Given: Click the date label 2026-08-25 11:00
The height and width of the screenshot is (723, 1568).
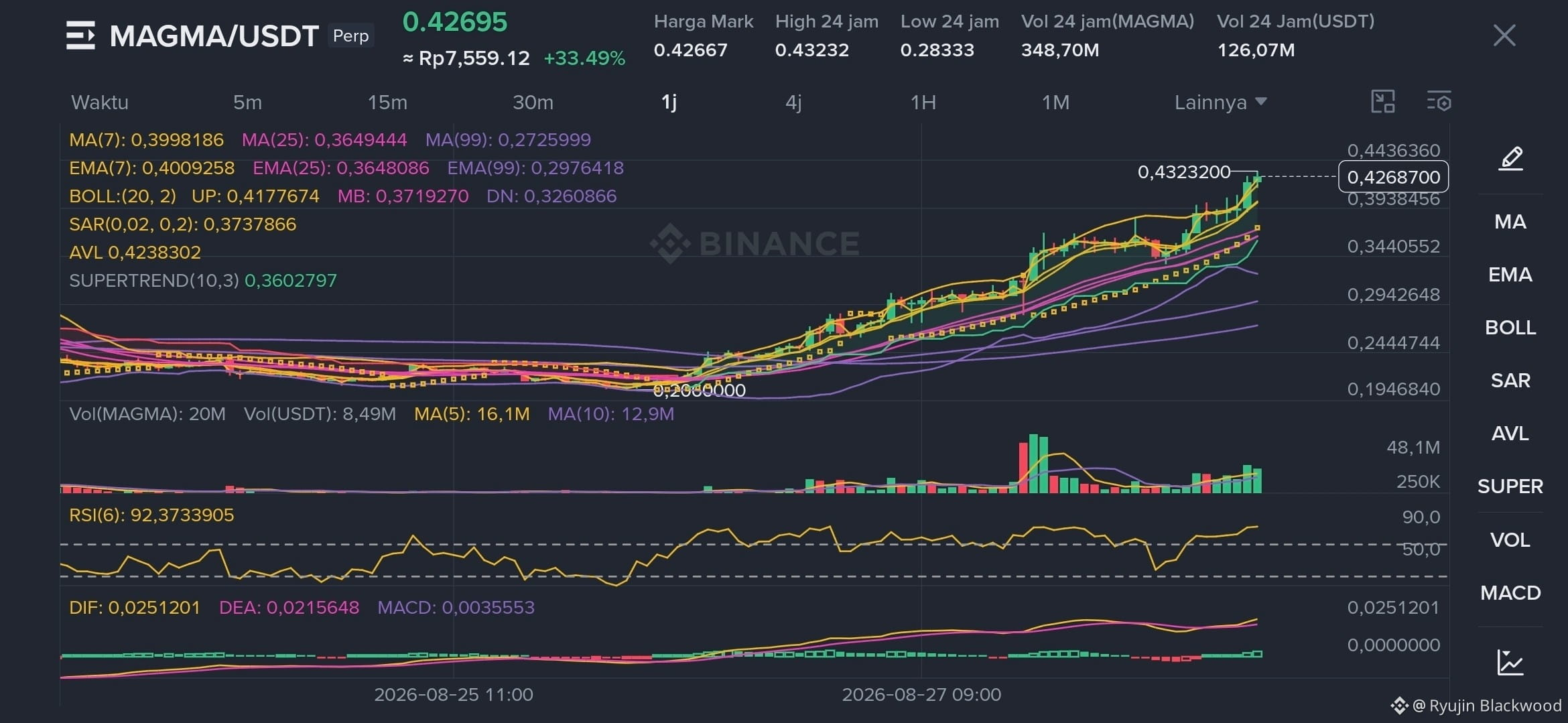Looking at the screenshot, I should [x=454, y=695].
